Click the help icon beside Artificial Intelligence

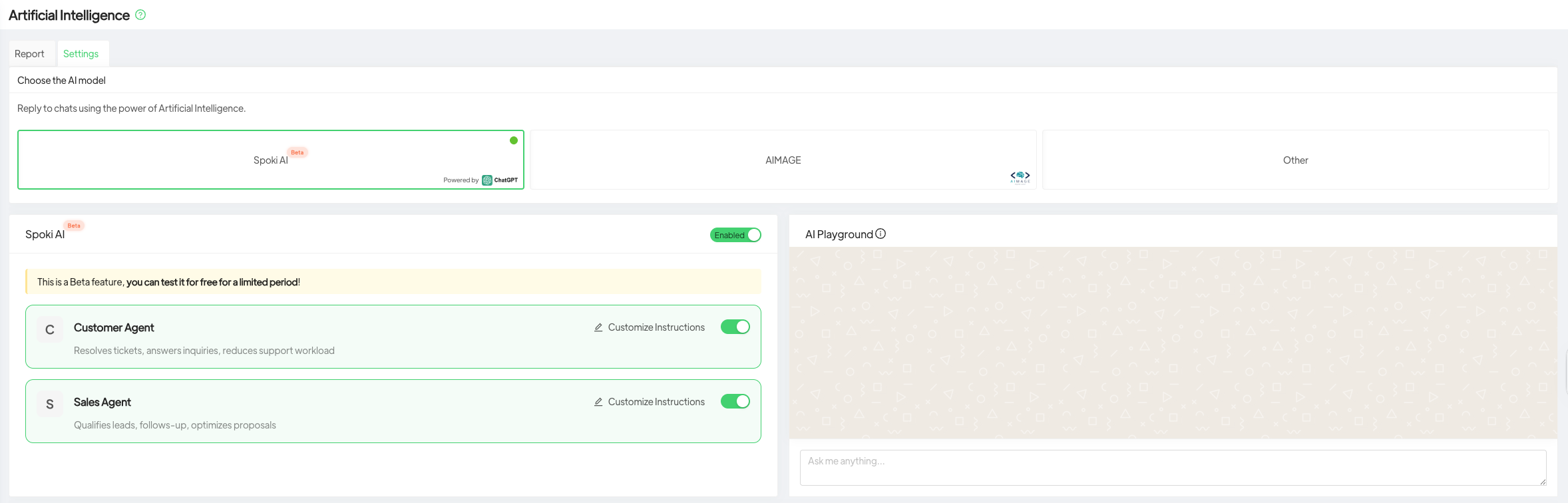(140, 15)
